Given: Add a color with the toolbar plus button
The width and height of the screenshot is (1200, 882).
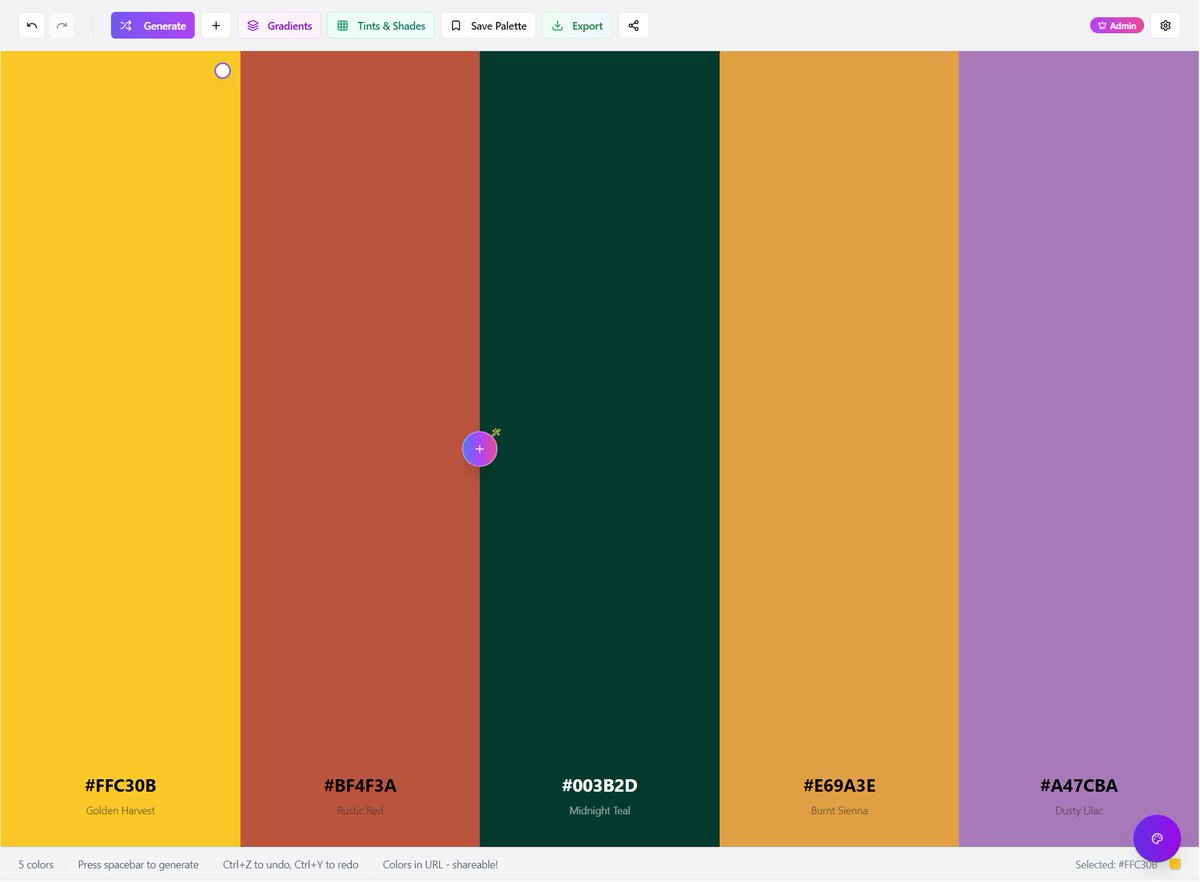Looking at the screenshot, I should tap(216, 25).
